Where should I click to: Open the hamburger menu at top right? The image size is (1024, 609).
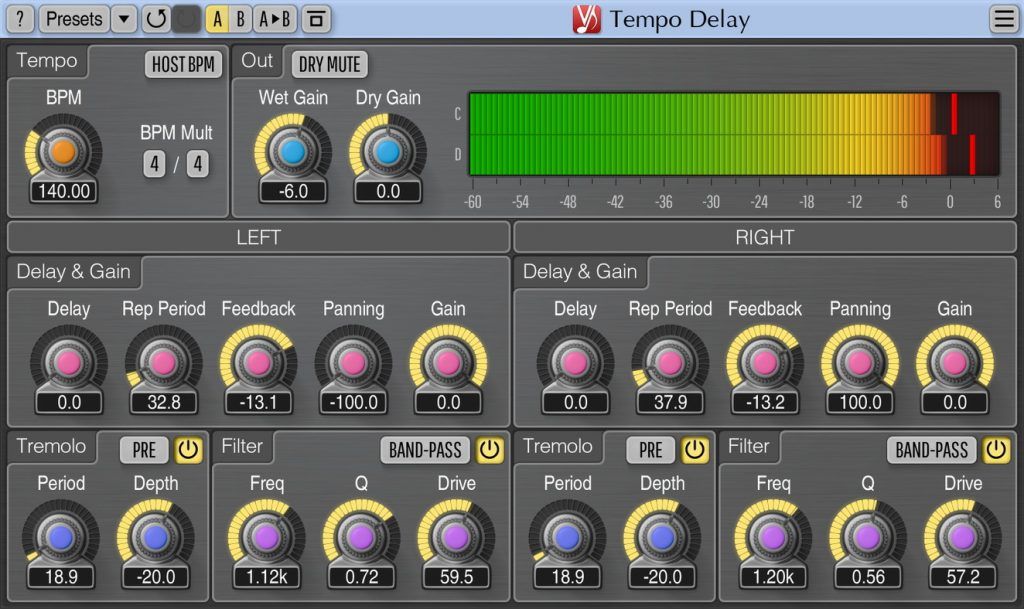tap(1005, 19)
